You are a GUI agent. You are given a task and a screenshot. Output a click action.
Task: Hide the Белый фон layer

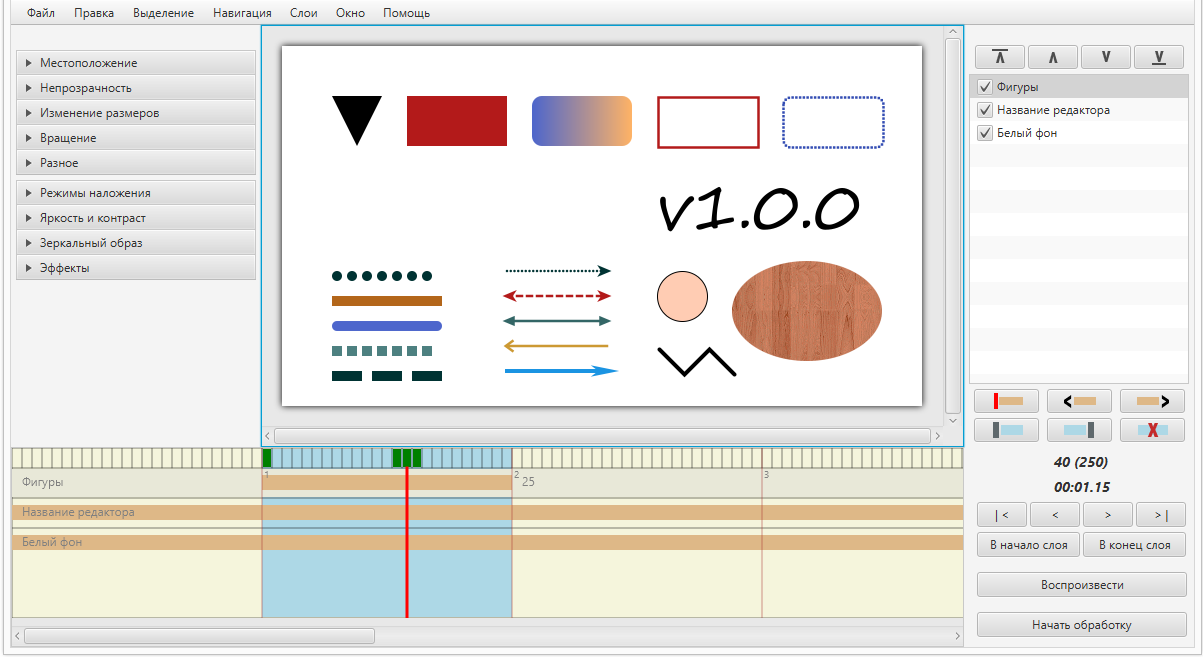click(984, 133)
